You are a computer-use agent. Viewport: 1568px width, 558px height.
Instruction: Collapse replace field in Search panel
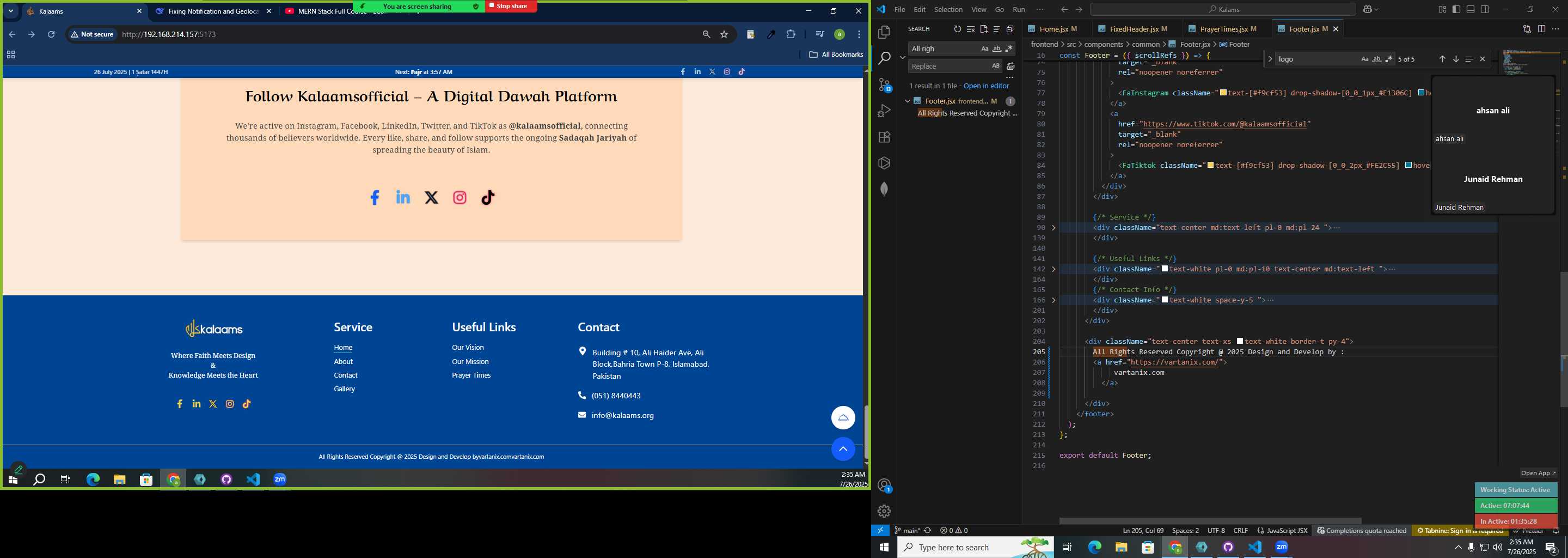click(902, 57)
